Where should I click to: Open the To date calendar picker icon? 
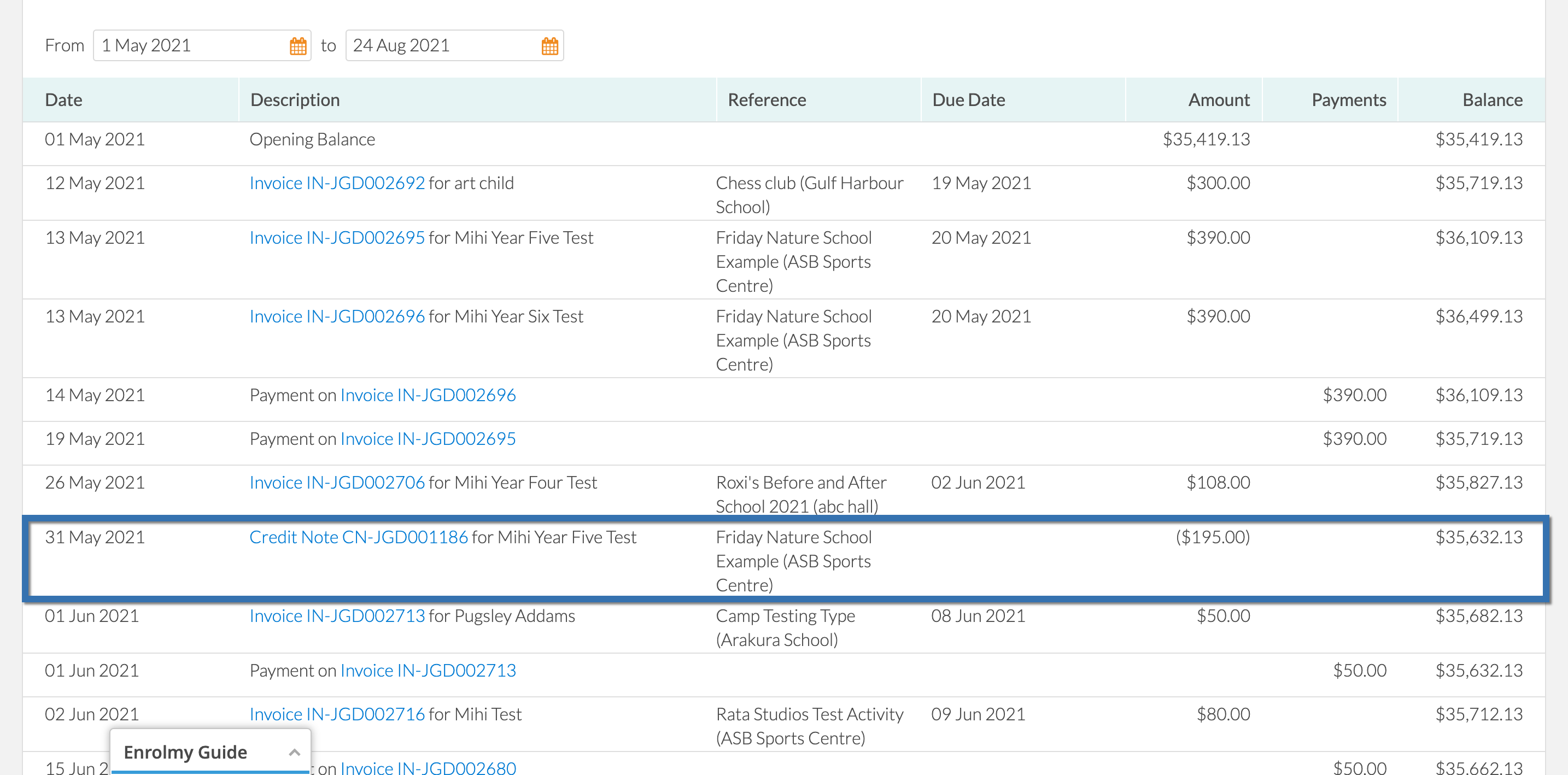pyautogui.click(x=549, y=45)
